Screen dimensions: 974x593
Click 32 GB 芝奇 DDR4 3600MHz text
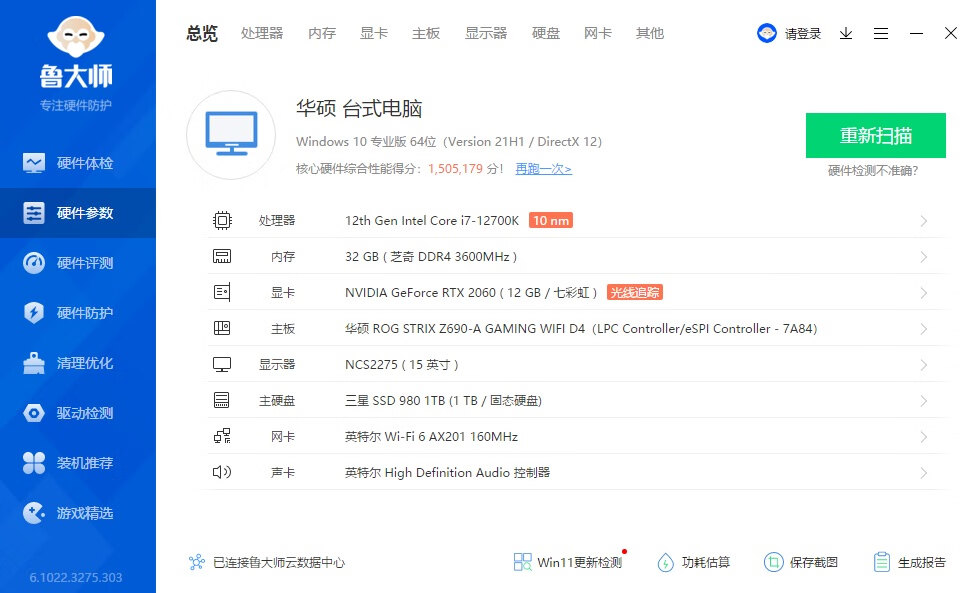[431, 256]
